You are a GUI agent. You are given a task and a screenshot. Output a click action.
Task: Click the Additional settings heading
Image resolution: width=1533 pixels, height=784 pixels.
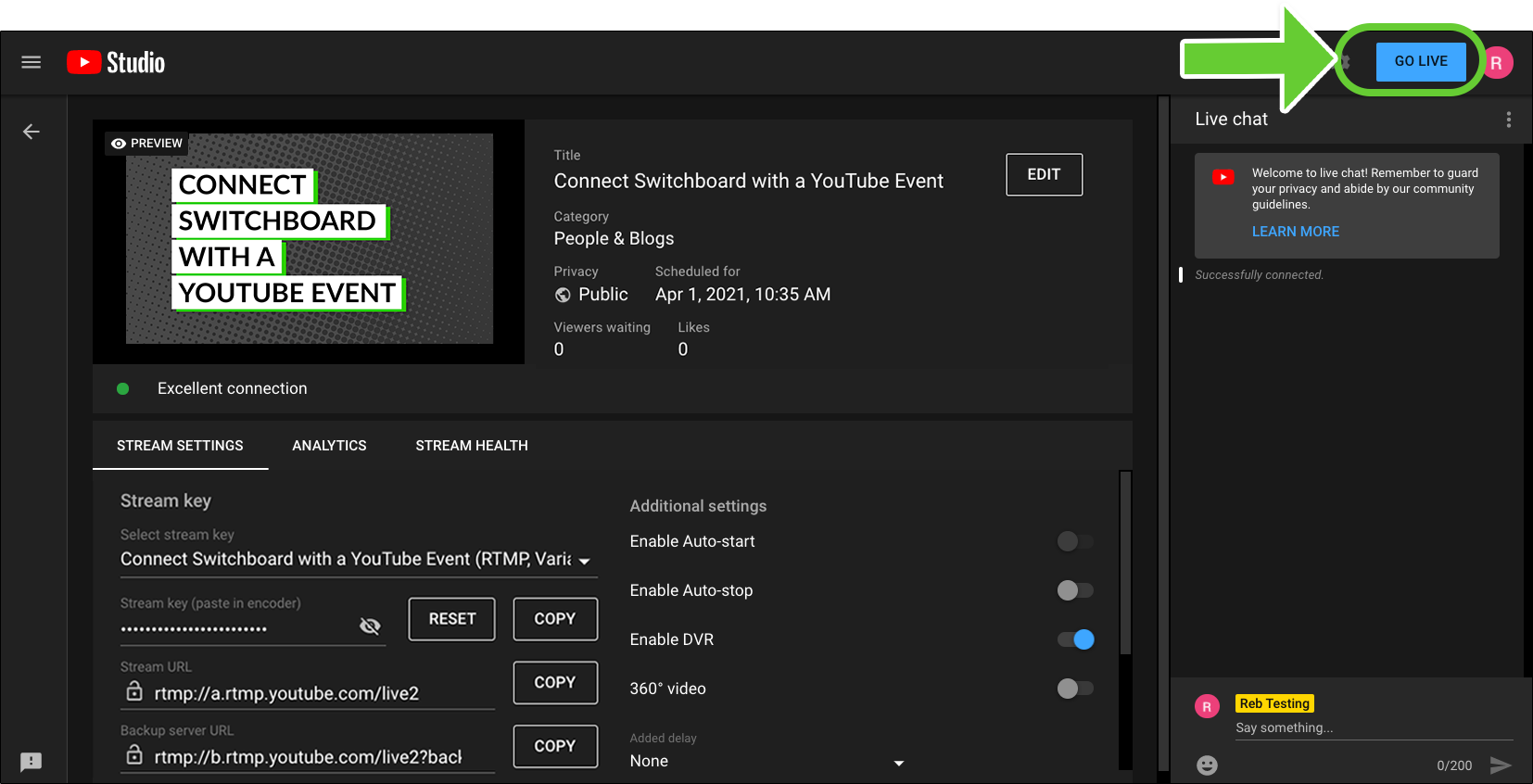pyautogui.click(x=698, y=506)
